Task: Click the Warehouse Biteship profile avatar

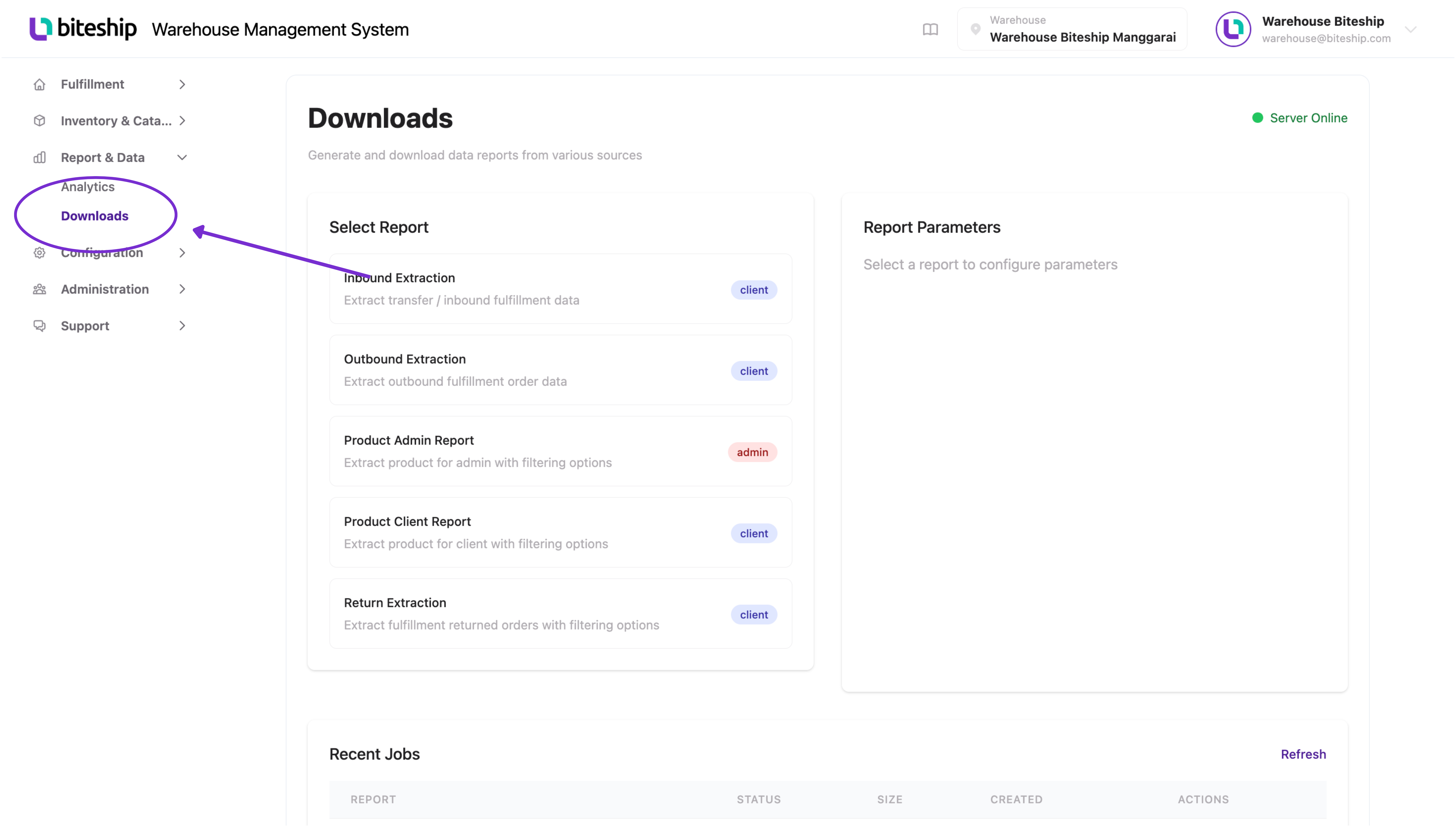Action: tap(1232, 29)
